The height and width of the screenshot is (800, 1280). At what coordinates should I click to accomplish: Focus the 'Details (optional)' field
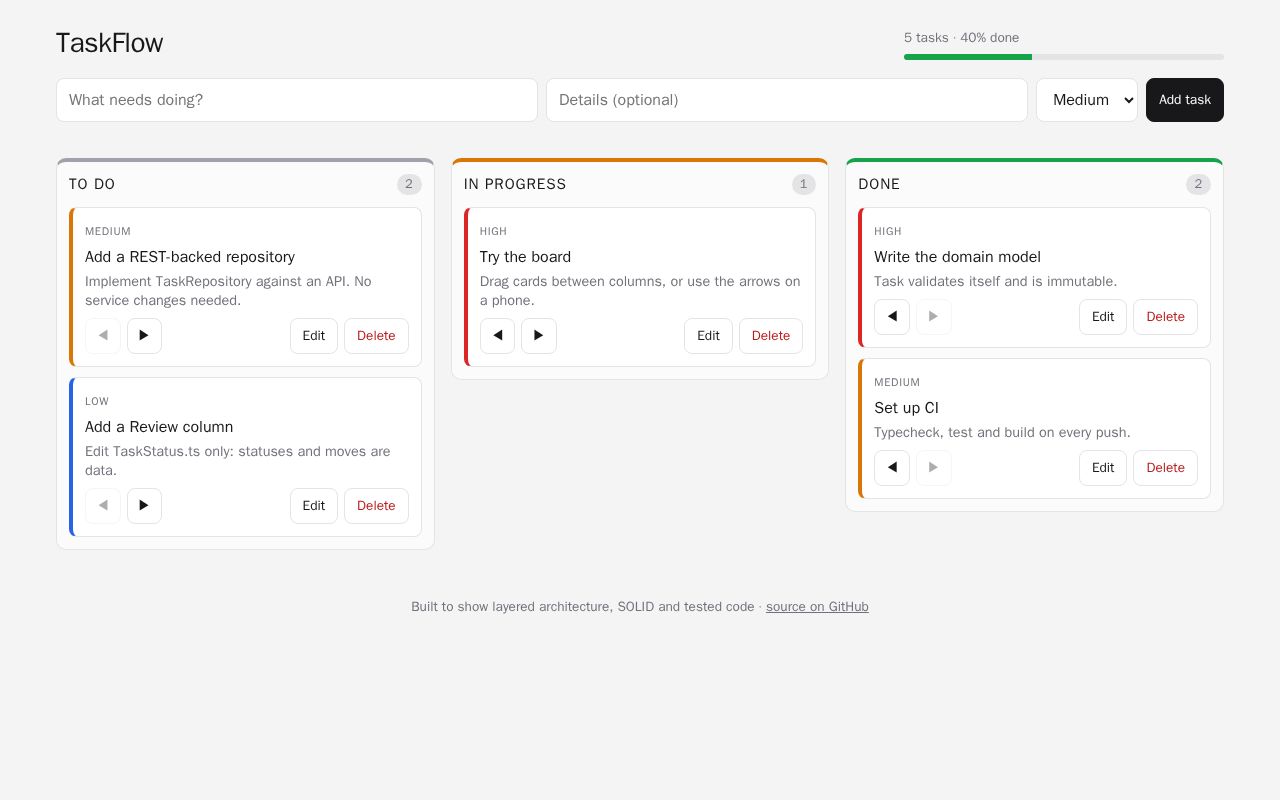[787, 100]
